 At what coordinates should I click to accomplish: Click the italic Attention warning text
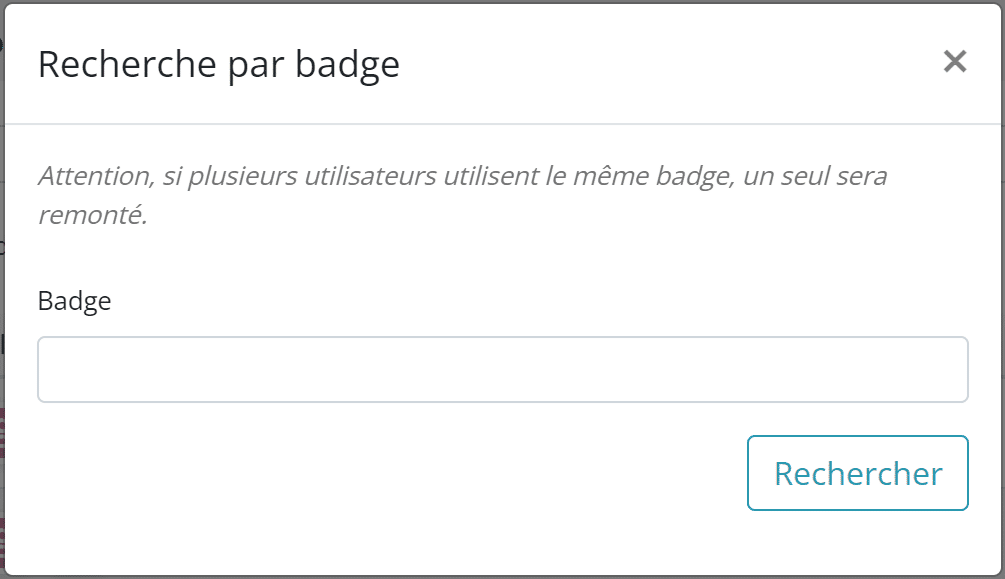(462, 195)
